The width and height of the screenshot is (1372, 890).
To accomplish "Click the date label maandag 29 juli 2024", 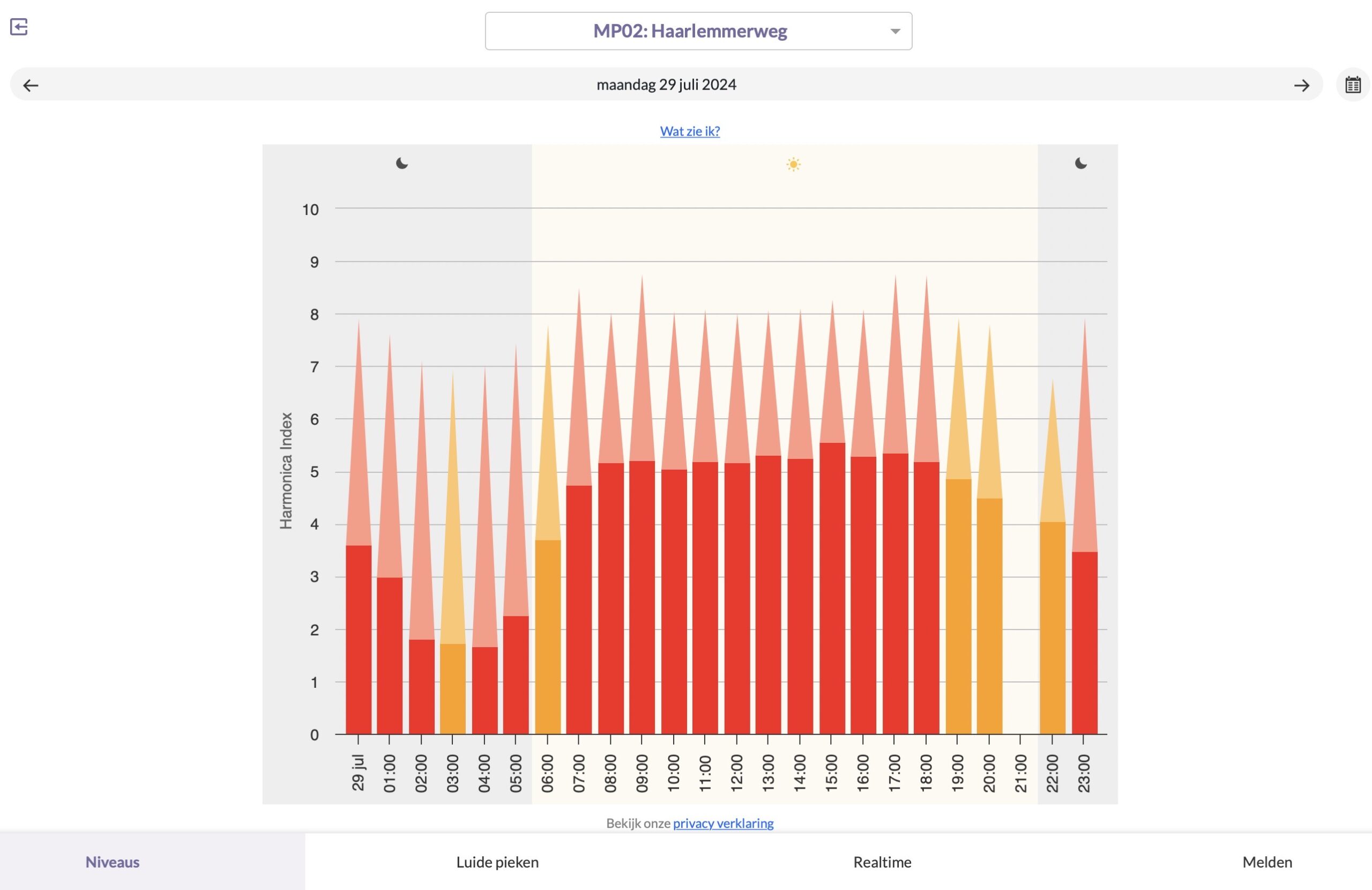I will (x=666, y=85).
